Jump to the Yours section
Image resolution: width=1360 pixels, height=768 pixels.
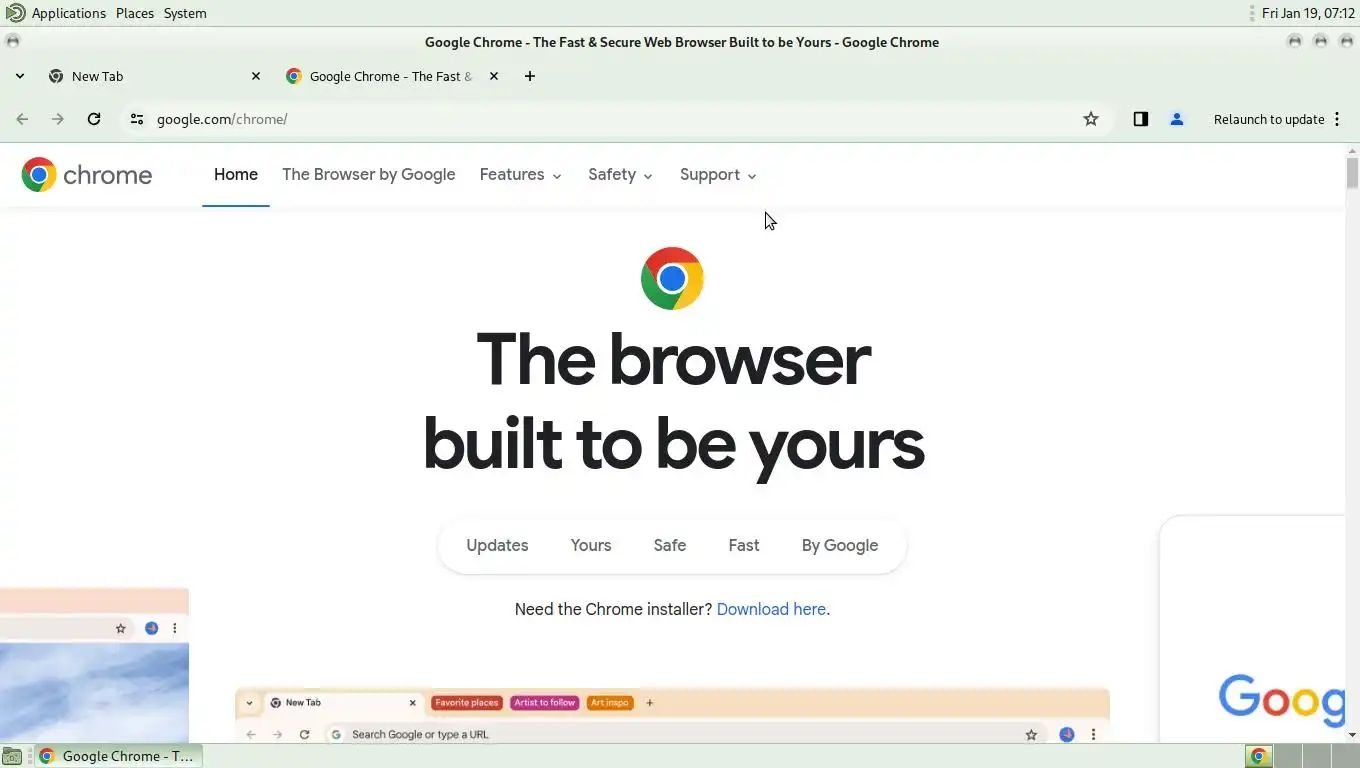(x=591, y=546)
